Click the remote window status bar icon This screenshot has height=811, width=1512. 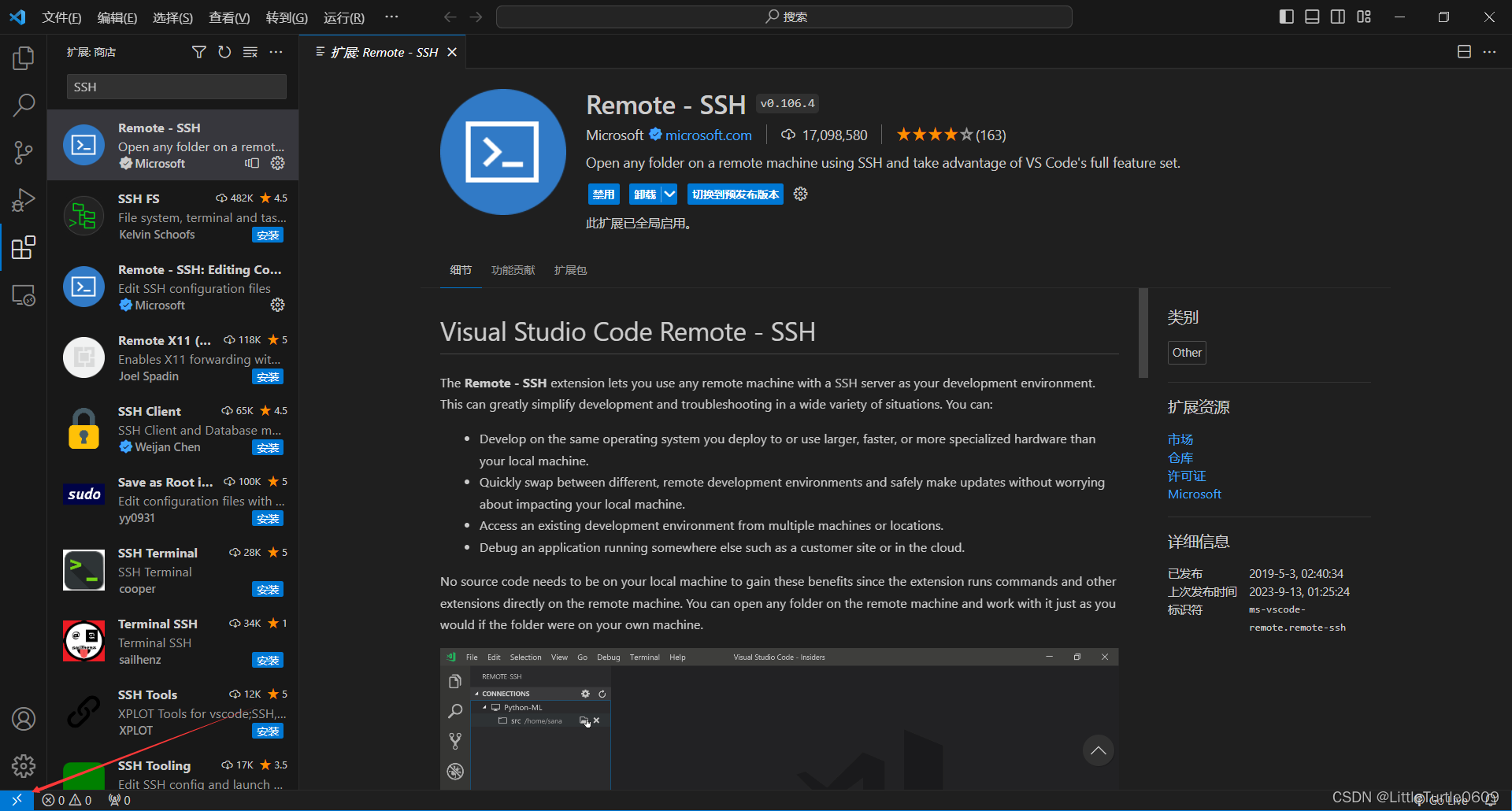coord(17,800)
